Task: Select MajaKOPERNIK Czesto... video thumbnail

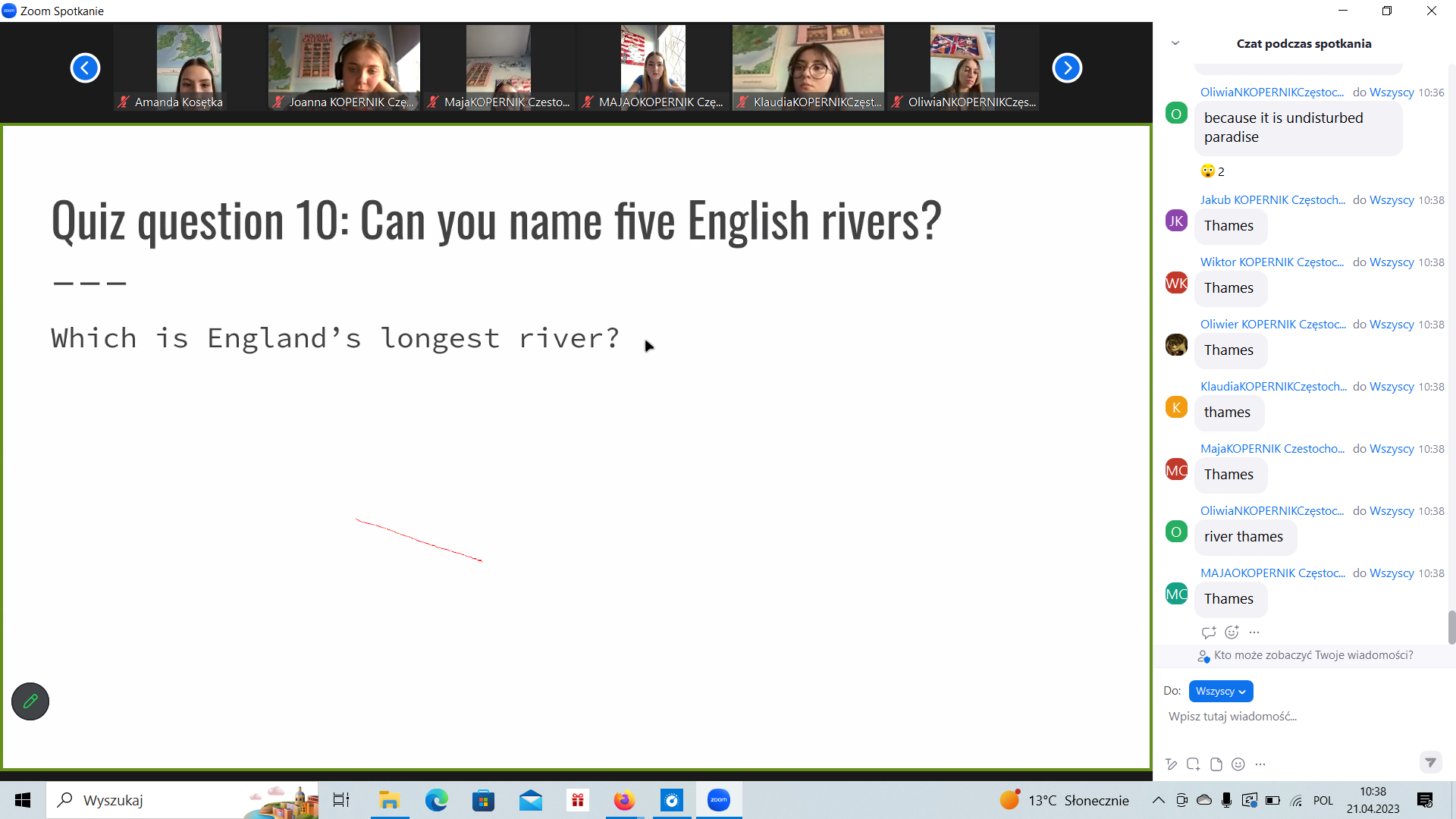Action: (x=499, y=67)
